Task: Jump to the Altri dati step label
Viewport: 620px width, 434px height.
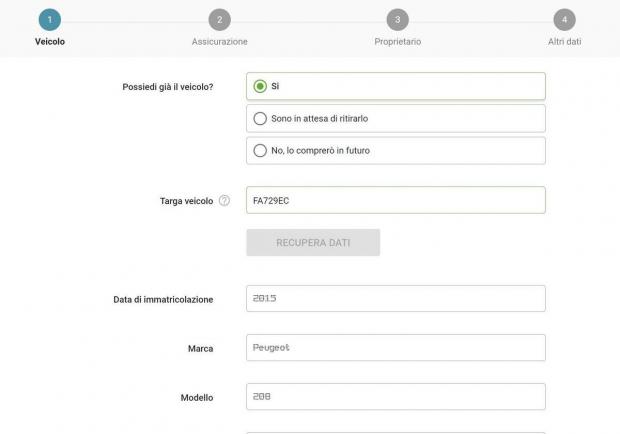Action: tap(564, 42)
